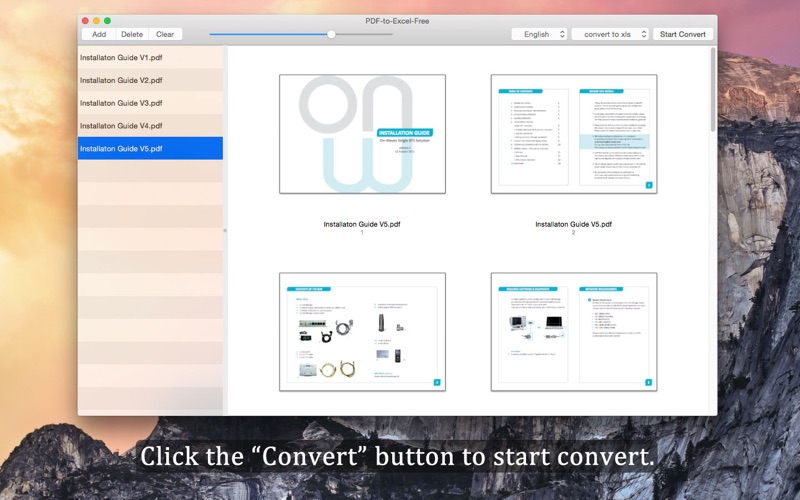Select Installaton Guide V2.pdf in list

point(150,80)
